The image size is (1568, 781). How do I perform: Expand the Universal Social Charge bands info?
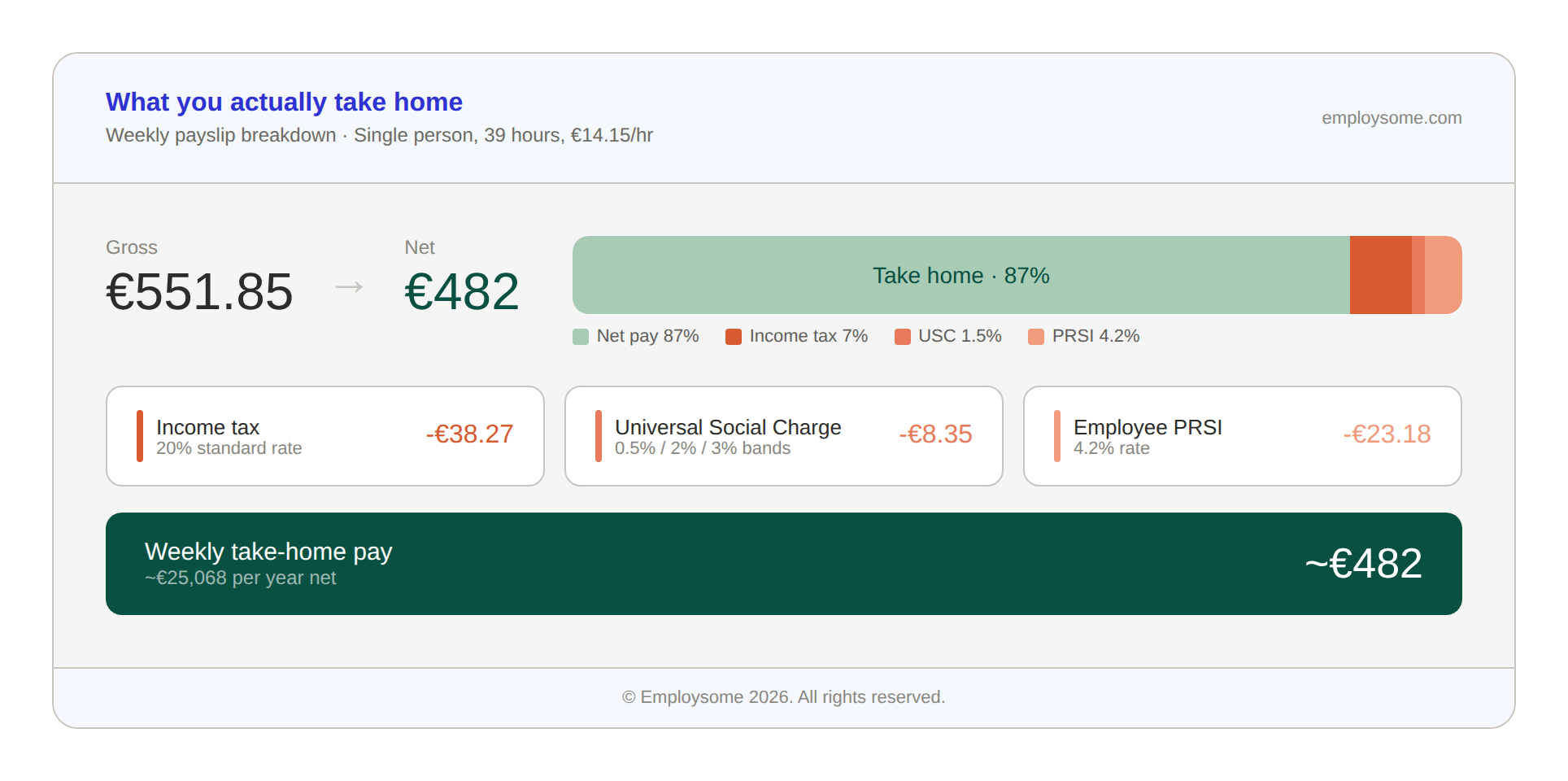pyautogui.click(x=783, y=436)
